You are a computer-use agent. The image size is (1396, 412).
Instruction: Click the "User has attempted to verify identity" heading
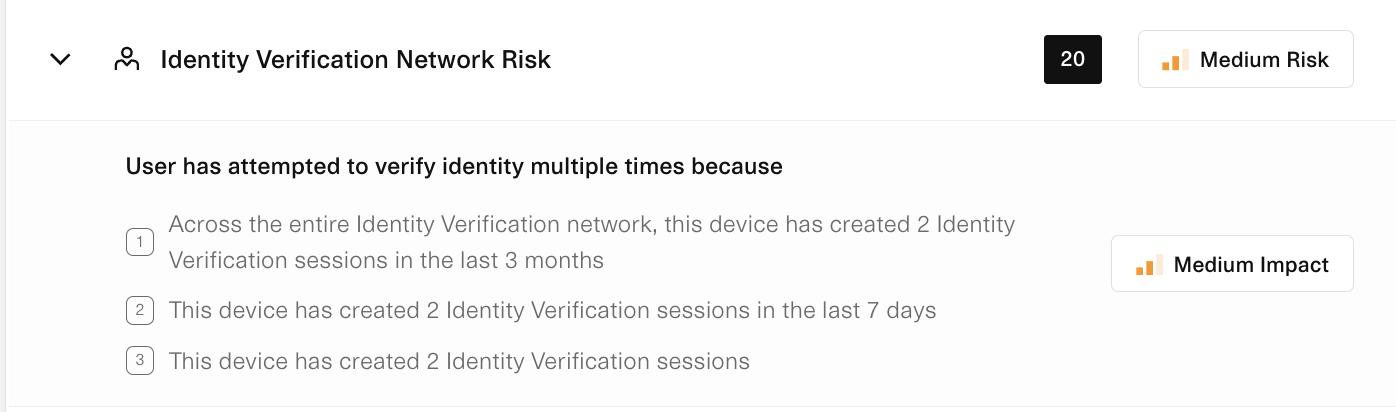click(x=453, y=167)
